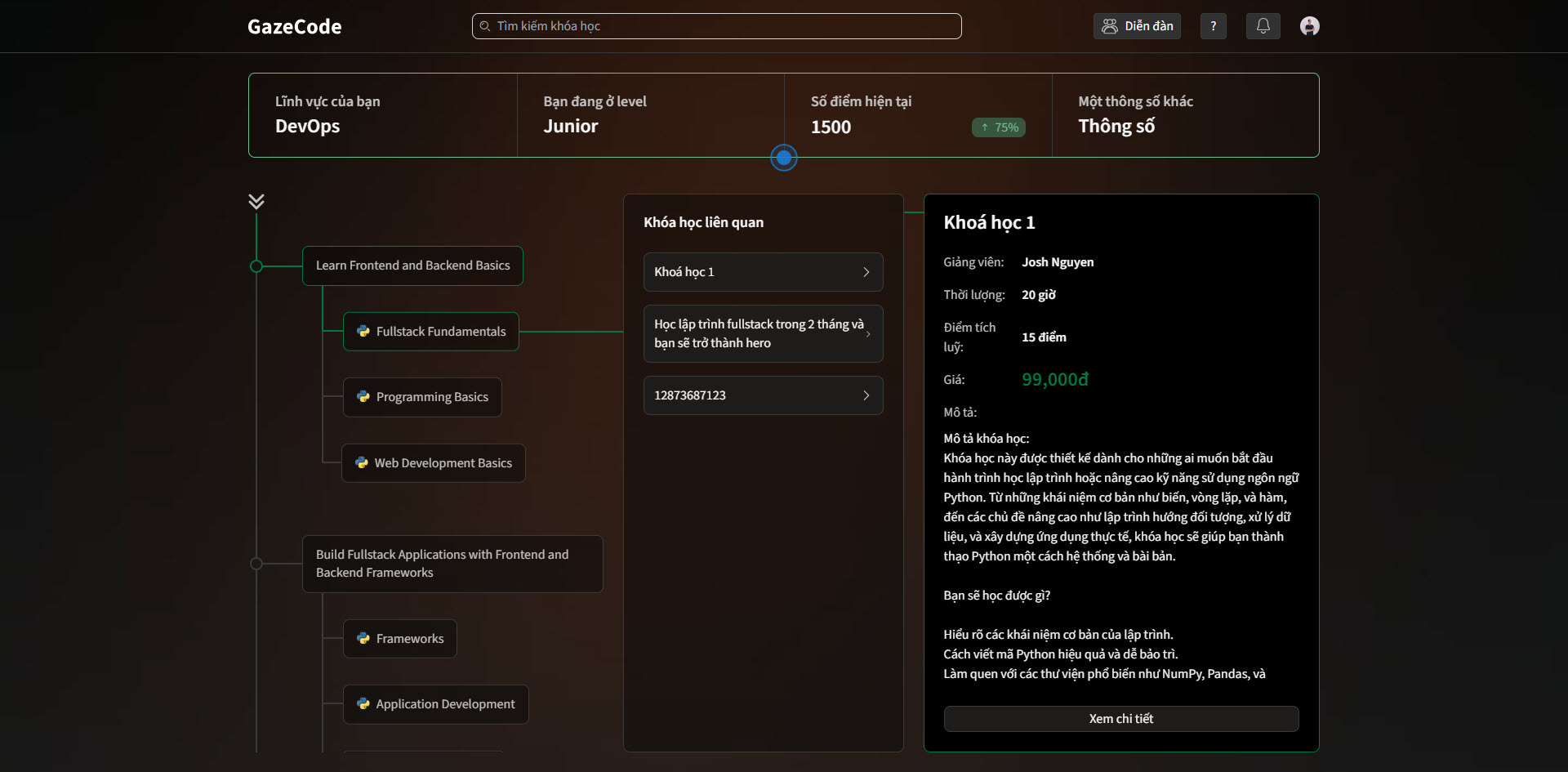Click the Khoá học 1 detail title
This screenshot has height=772, width=1568.
point(989,222)
